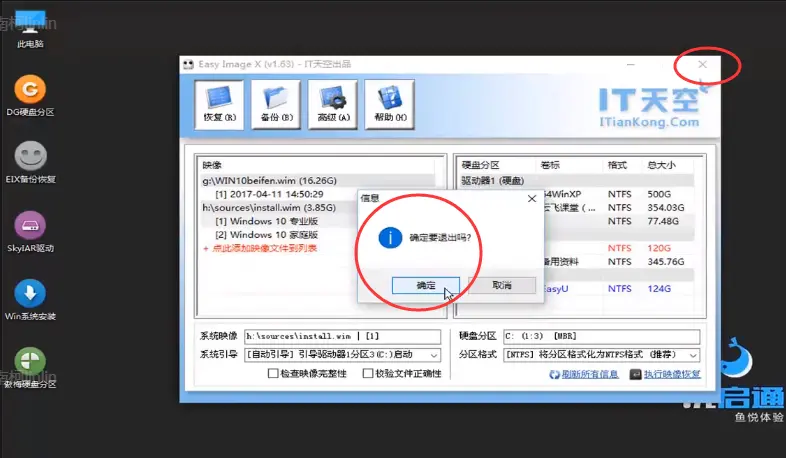
Task: Select red partition row with 120G
Action: coord(620,248)
